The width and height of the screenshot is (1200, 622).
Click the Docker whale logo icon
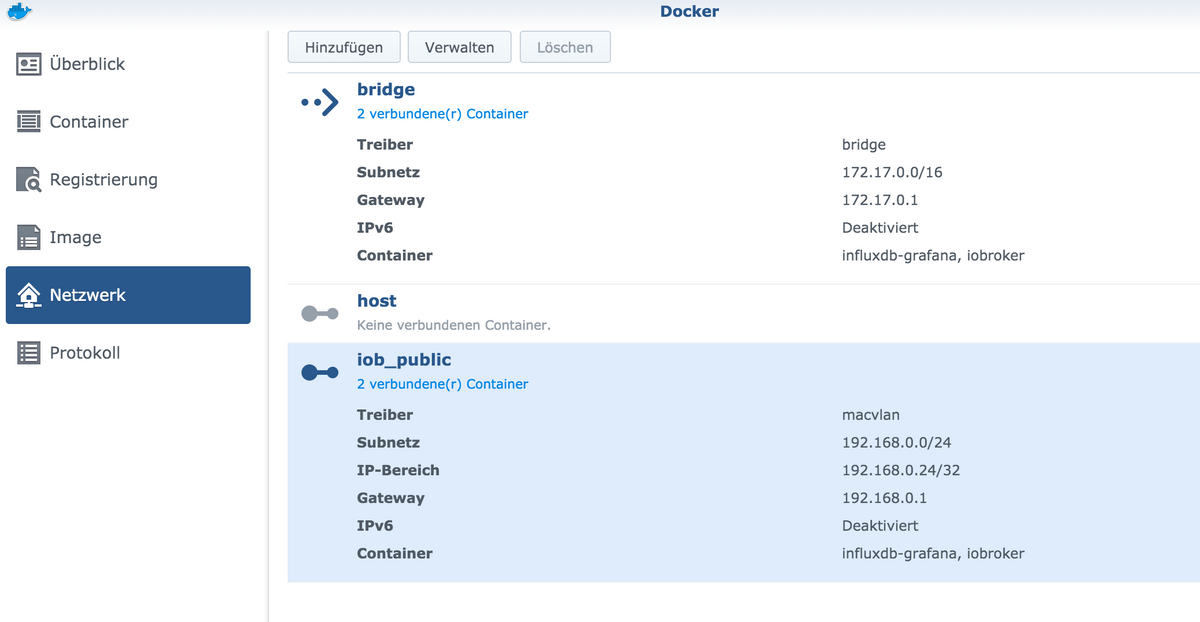pos(18,11)
